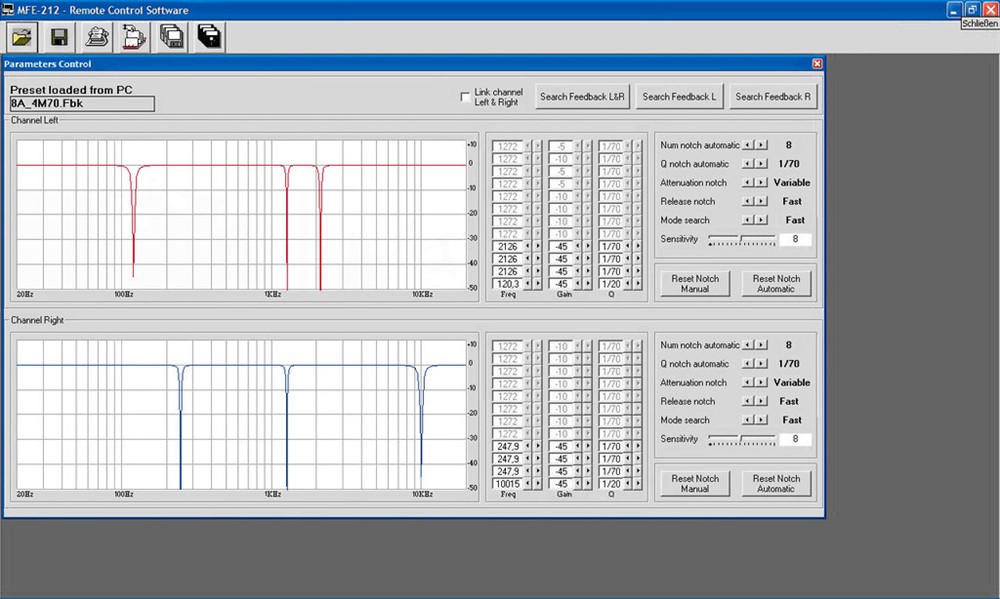Viewport: 1000px width, 599px height.
Task: Click the floppy disk save icon
Action: [59, 38]
